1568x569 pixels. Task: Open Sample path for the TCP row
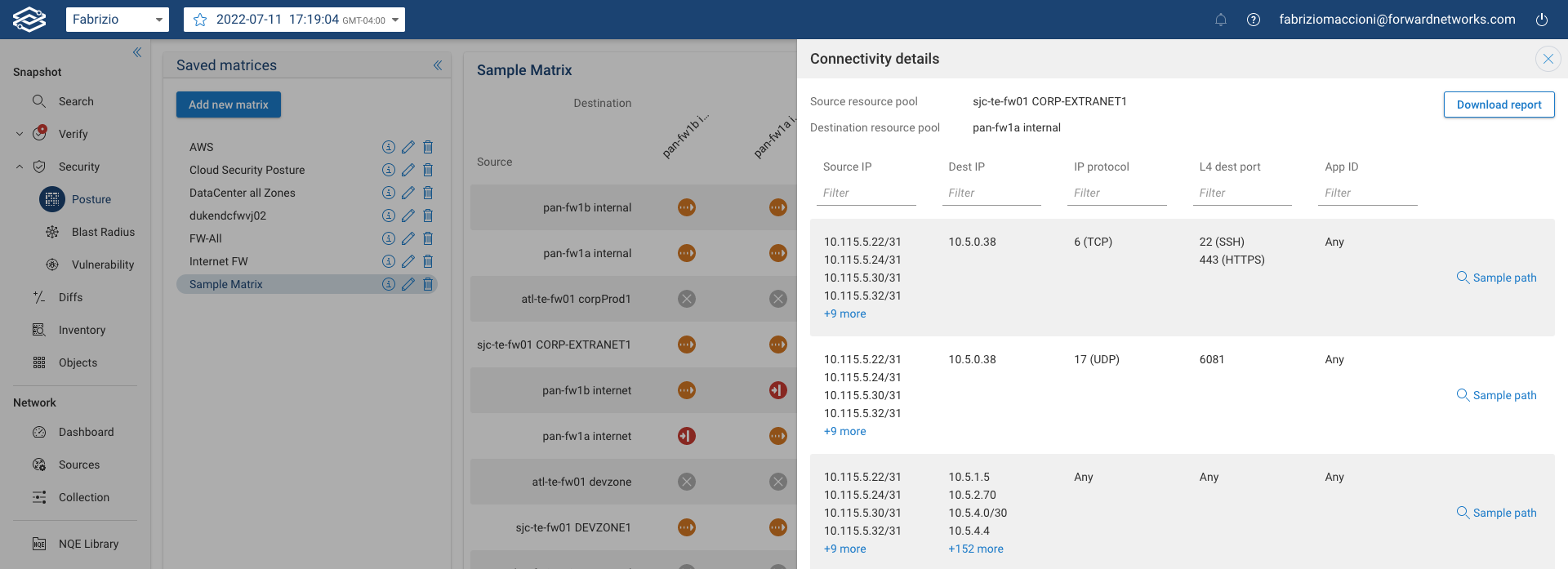click(1497, 278)
